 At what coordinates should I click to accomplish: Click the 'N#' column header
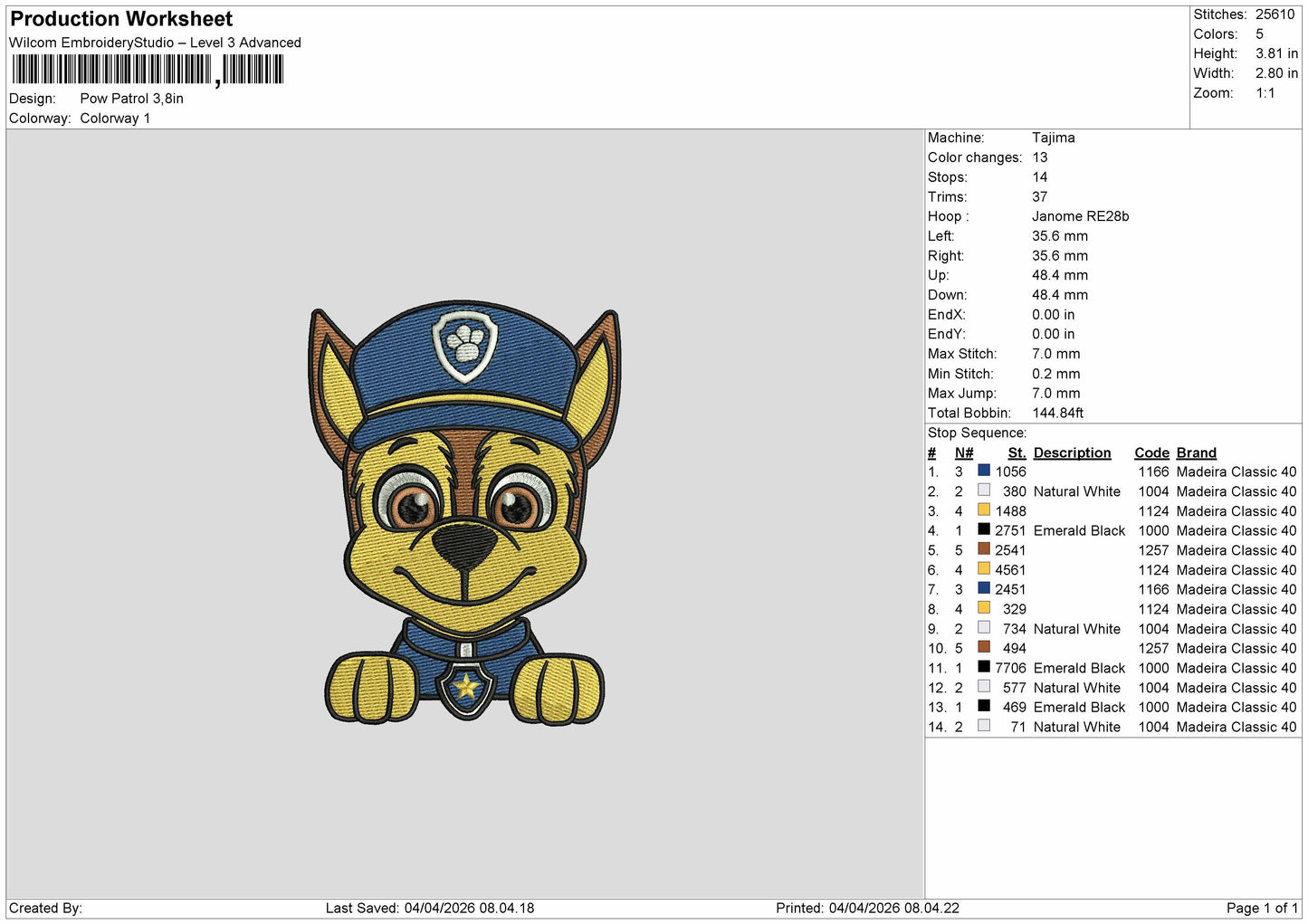click(963, 452)
